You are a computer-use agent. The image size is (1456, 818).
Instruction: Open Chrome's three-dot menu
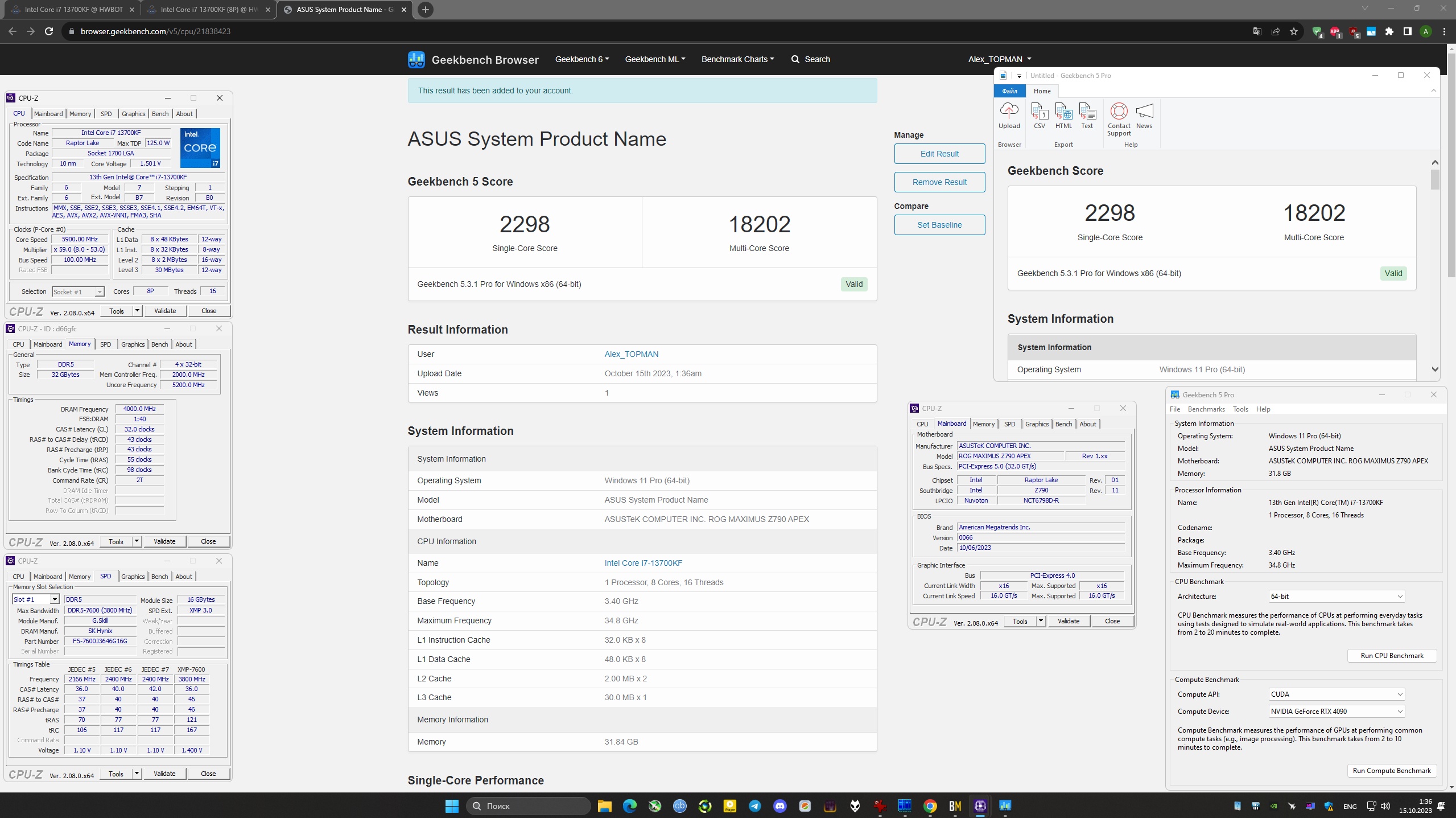pyautogui.click(x=1444, y=31)
